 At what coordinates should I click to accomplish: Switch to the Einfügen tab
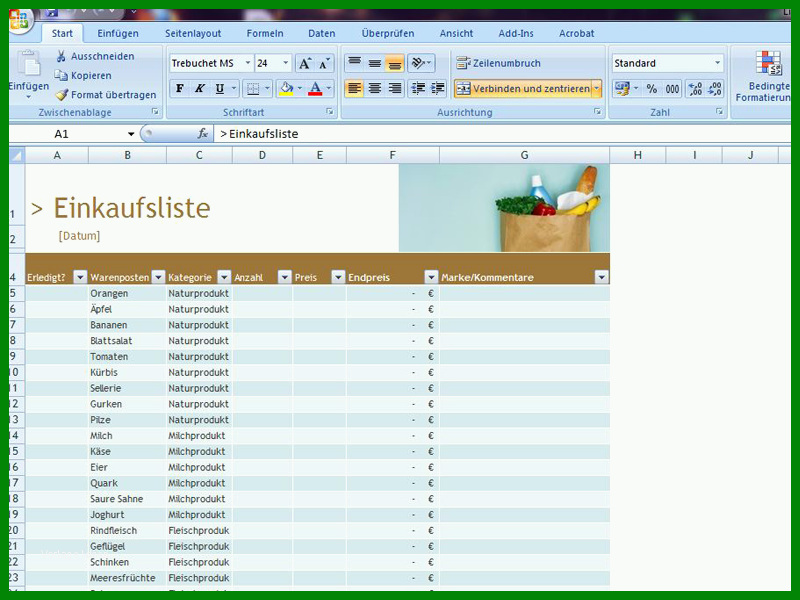(118, 34)
